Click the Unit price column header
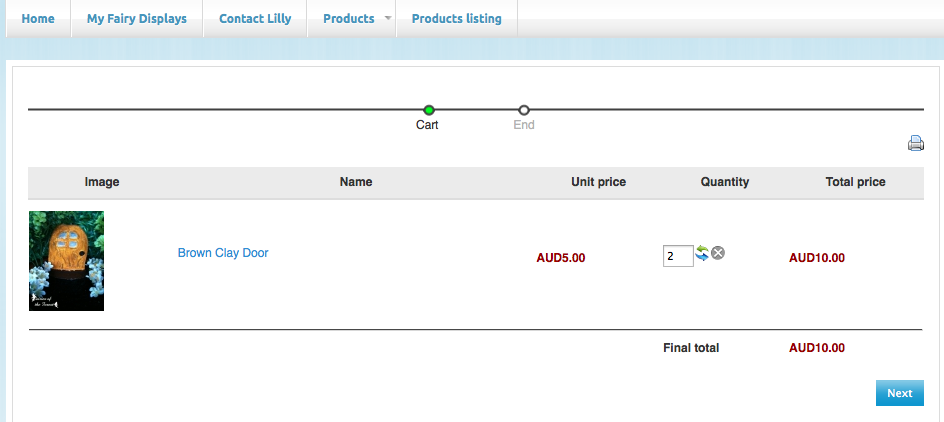This screenshot has height=422, width=944. (x=598, y=182)
